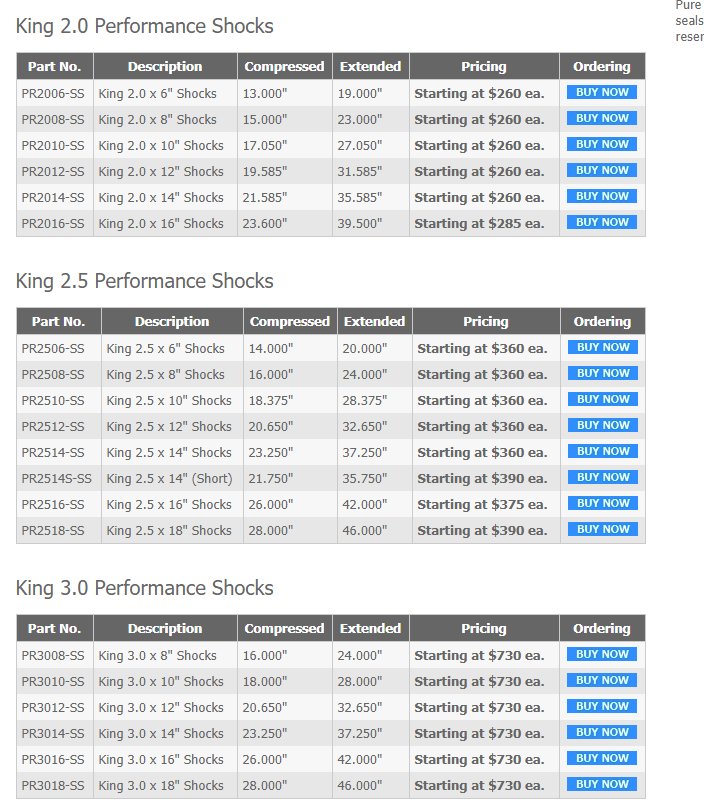The width and height of the screenshot is (704, 805).
Task: Click BUY NOW for King 2.5 x 14" (Short)
Action: (603, 477)
